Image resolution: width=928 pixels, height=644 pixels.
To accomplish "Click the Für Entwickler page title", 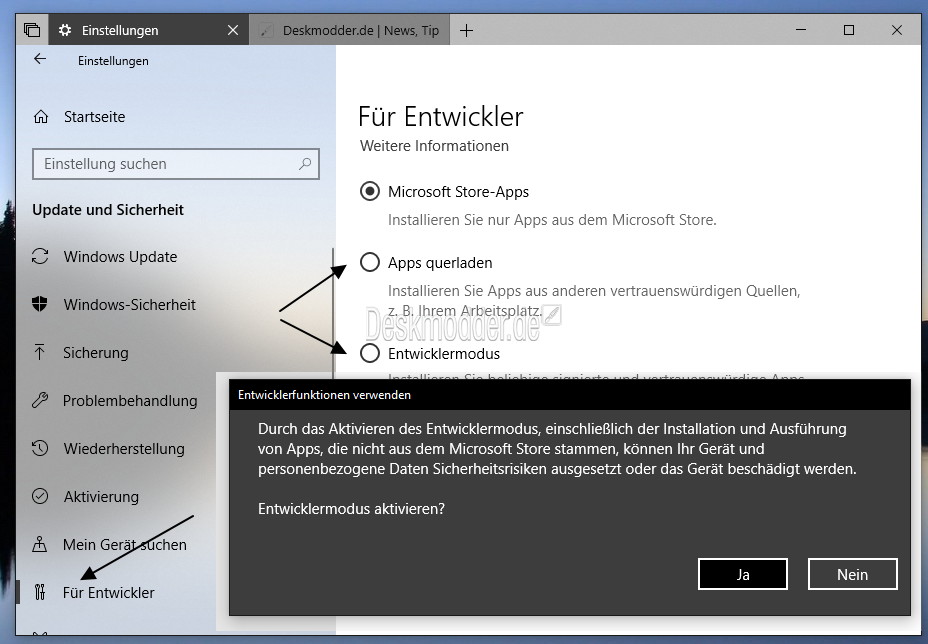I will coord(440,116).
